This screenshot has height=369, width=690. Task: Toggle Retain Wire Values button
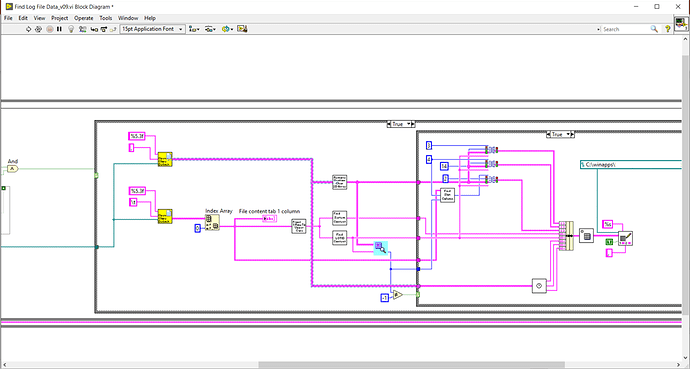82,29
